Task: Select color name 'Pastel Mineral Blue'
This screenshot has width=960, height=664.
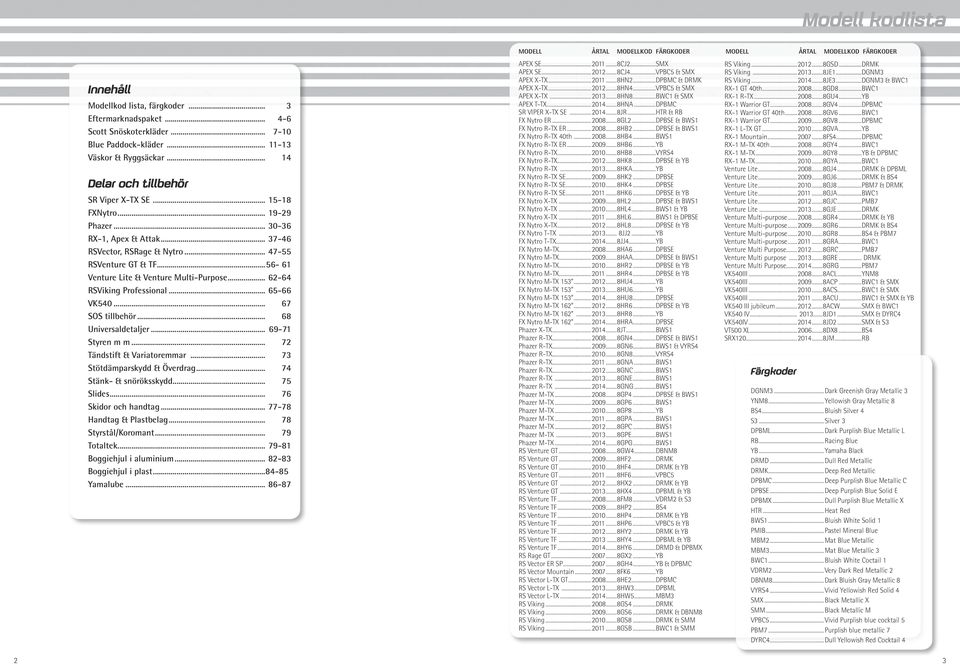Action: pyautogui.click(x=850, y=531)
